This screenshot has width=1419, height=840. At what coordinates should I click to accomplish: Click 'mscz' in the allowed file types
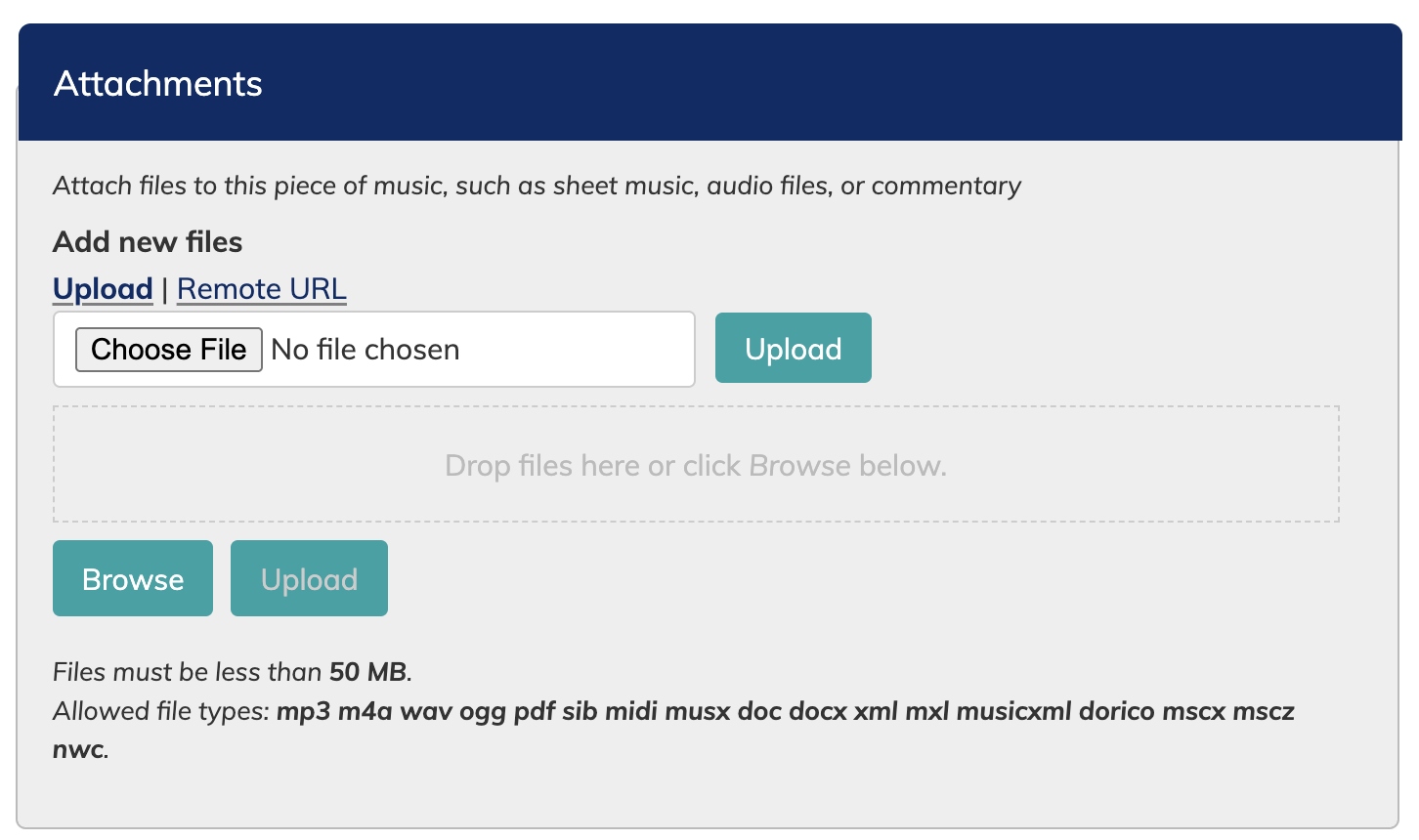(x=1264, y=711)
